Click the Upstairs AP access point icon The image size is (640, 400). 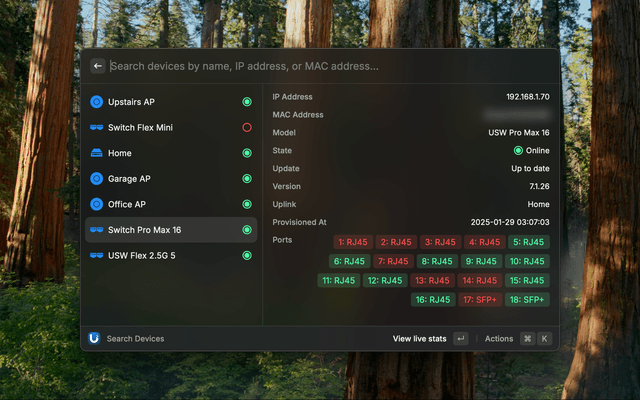[x=97, y=102]
